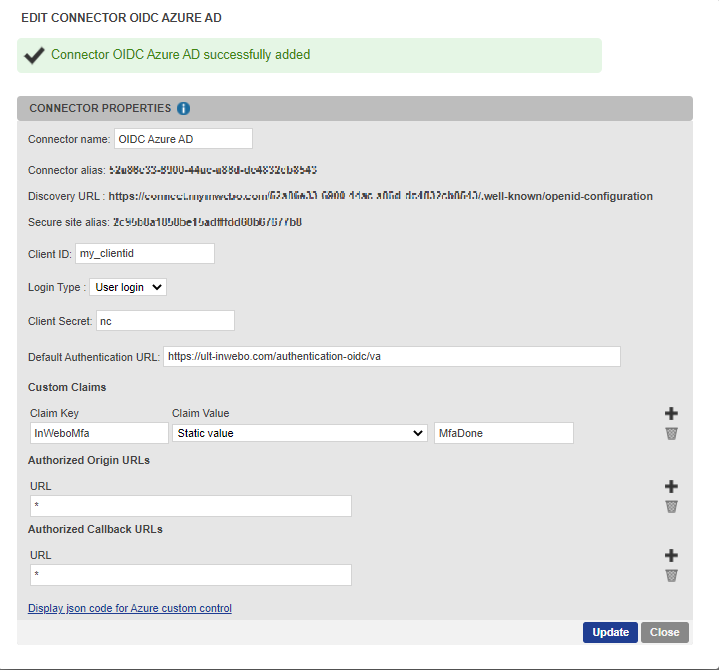Image resolution: width=719 pixels, height=670 pixels.
Task: Click the Update button
Action: [610, 632]
